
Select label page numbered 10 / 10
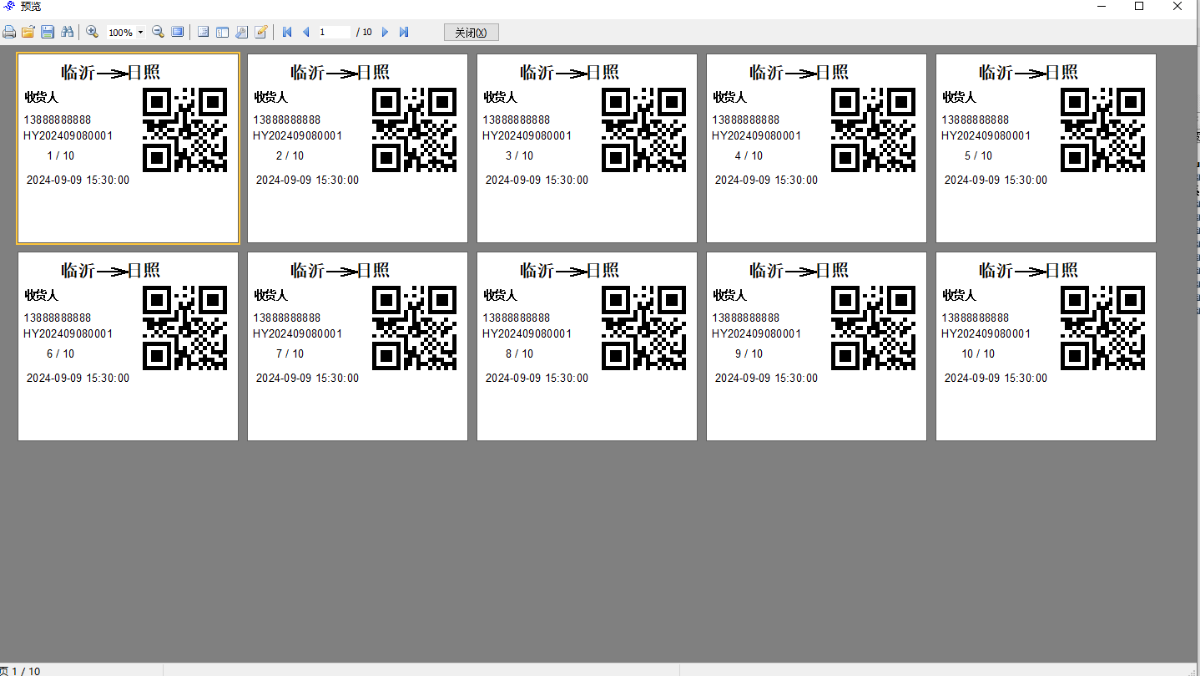click(x=1046, y=346)
